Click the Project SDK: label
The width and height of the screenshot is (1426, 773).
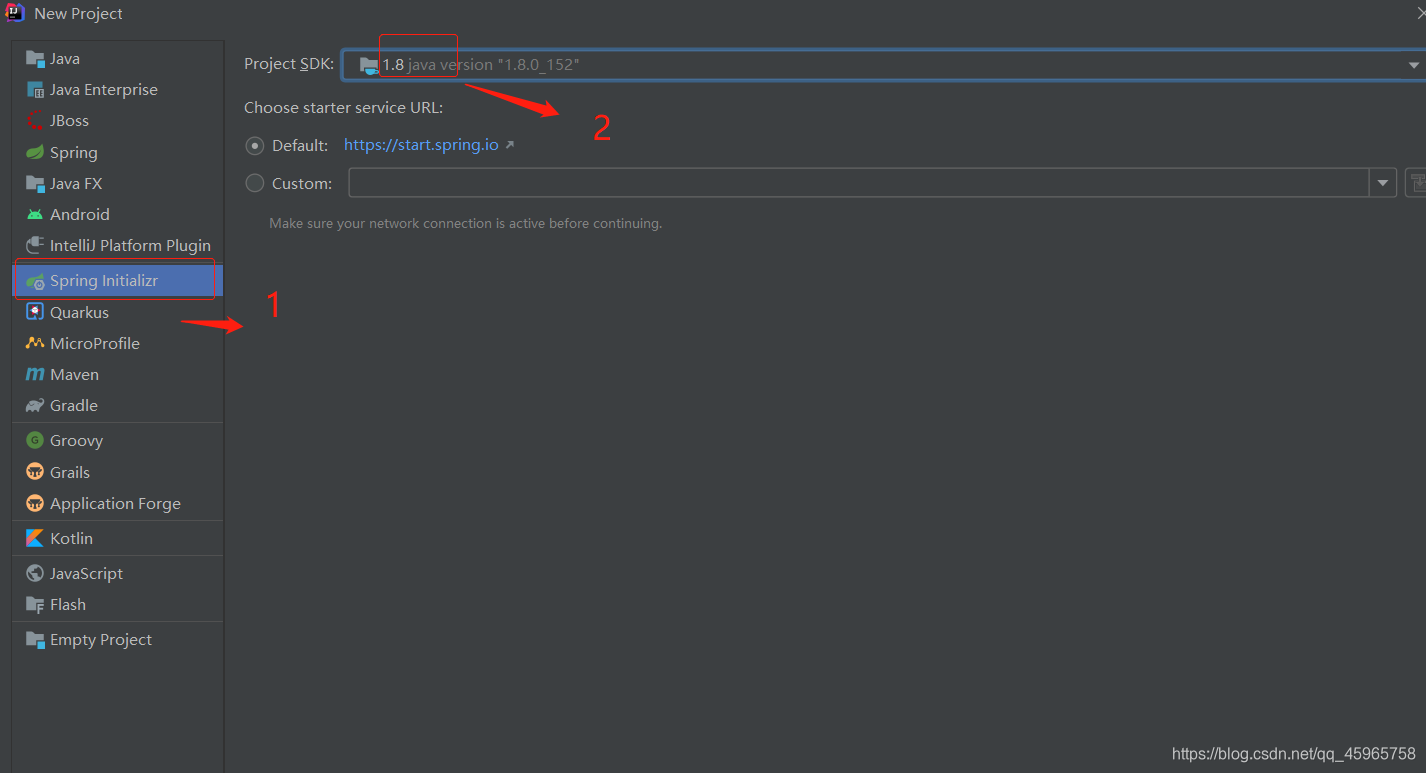click(289, 64)
